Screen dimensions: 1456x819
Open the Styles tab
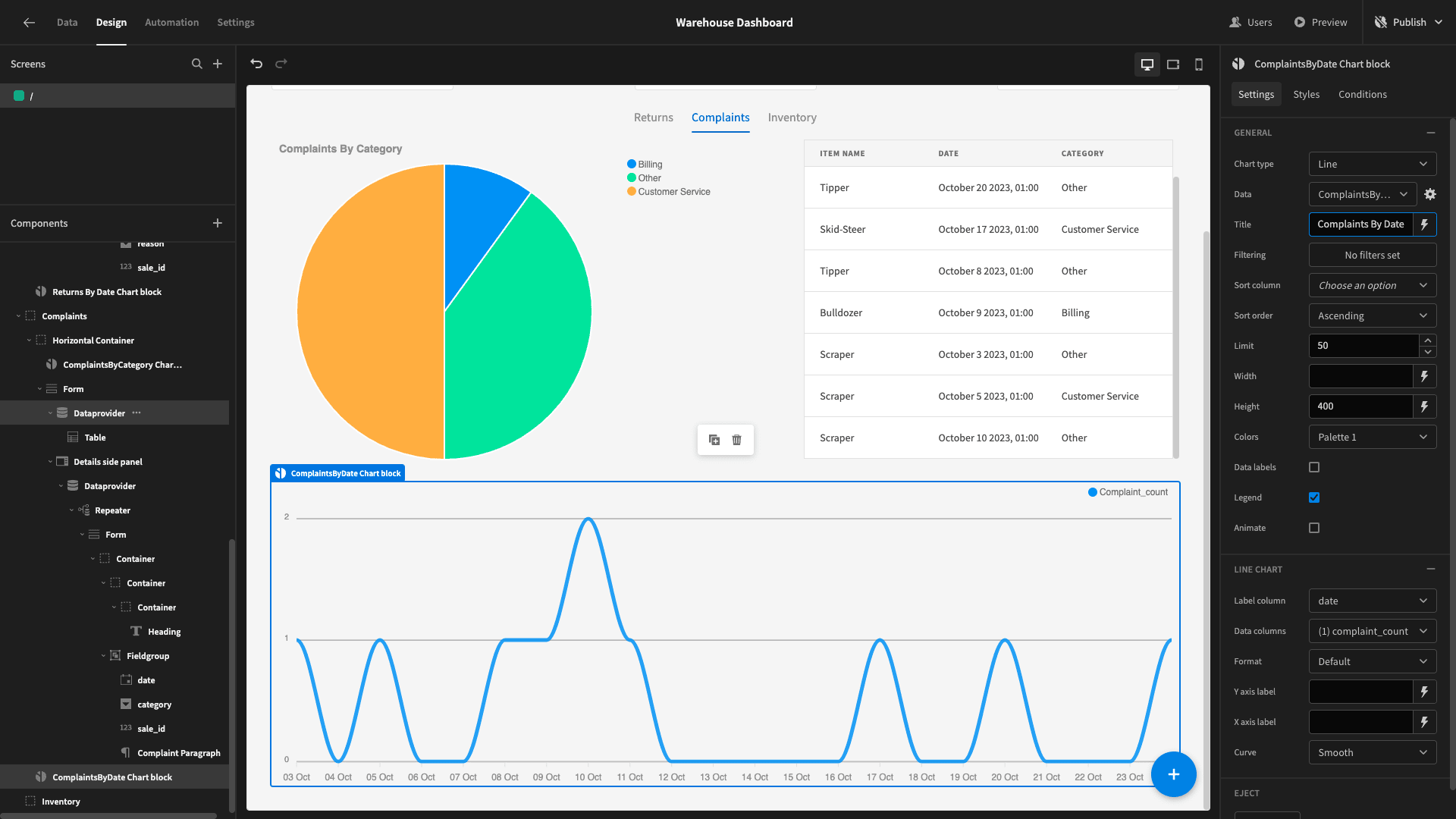(1306, 94)
